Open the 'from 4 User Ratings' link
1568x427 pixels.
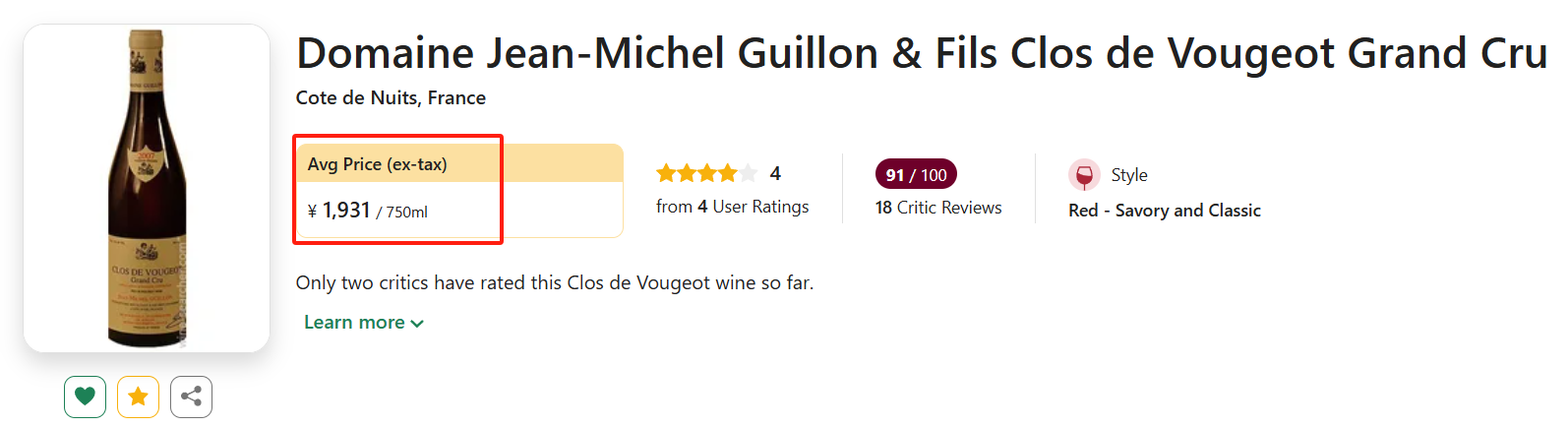[x=732, y=207]
